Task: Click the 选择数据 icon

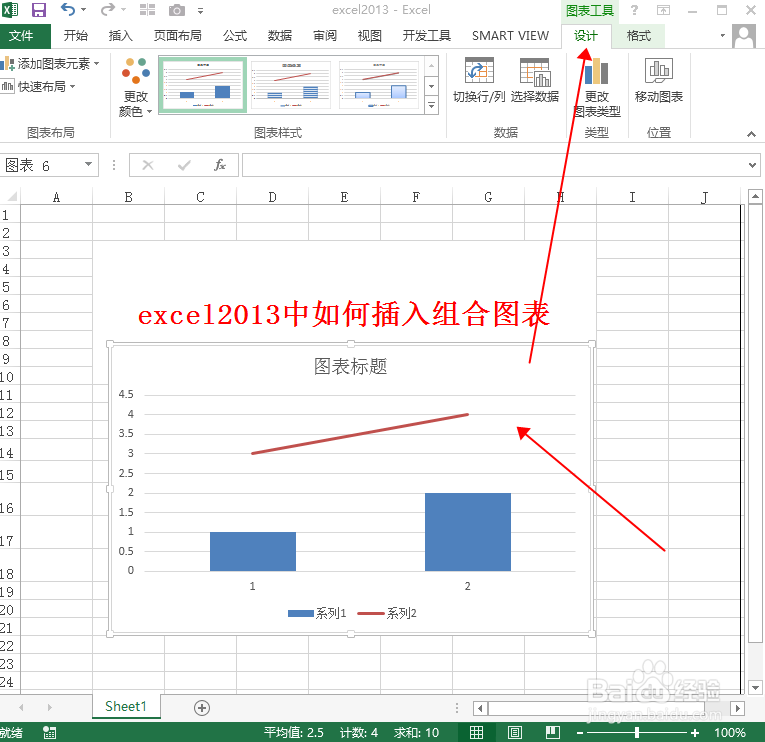Action: tap(535, 72)
